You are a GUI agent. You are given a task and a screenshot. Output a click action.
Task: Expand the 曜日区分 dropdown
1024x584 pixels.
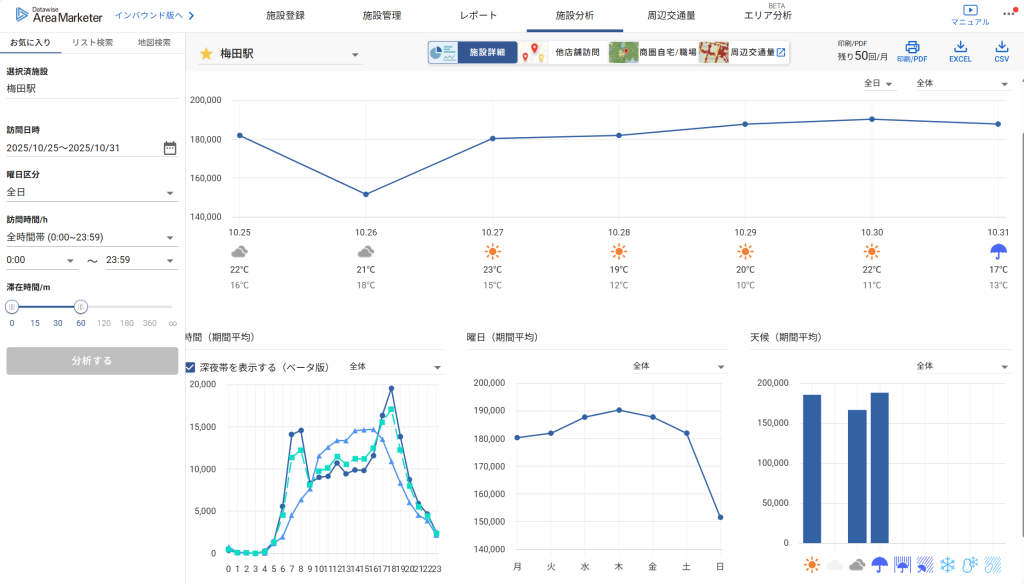(170, 193)
